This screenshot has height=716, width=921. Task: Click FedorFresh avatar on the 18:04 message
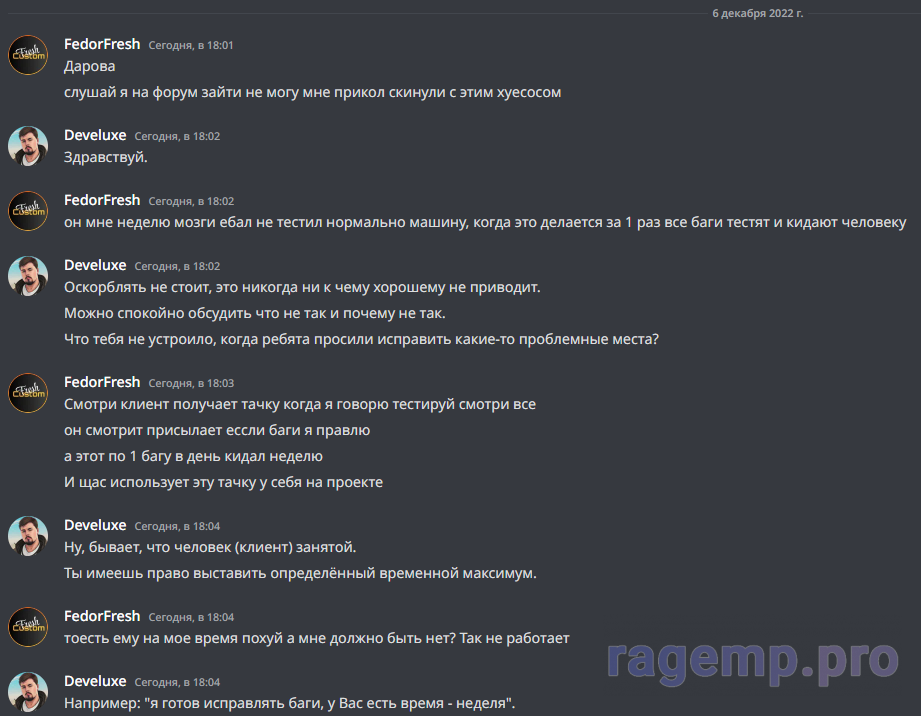28,627
